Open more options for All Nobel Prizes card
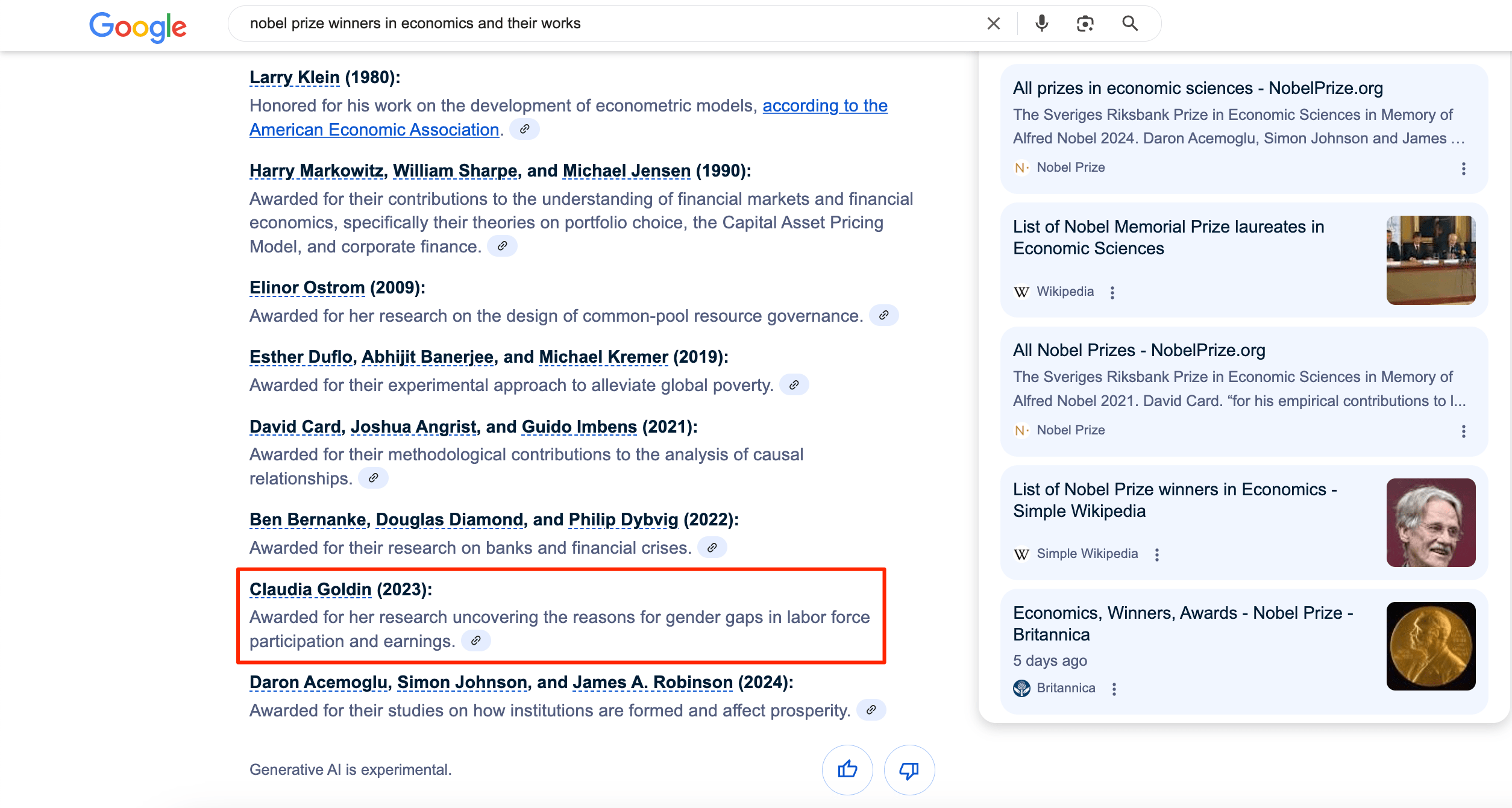Viewport: 1512px width, 808px height. pos(1463,431)
